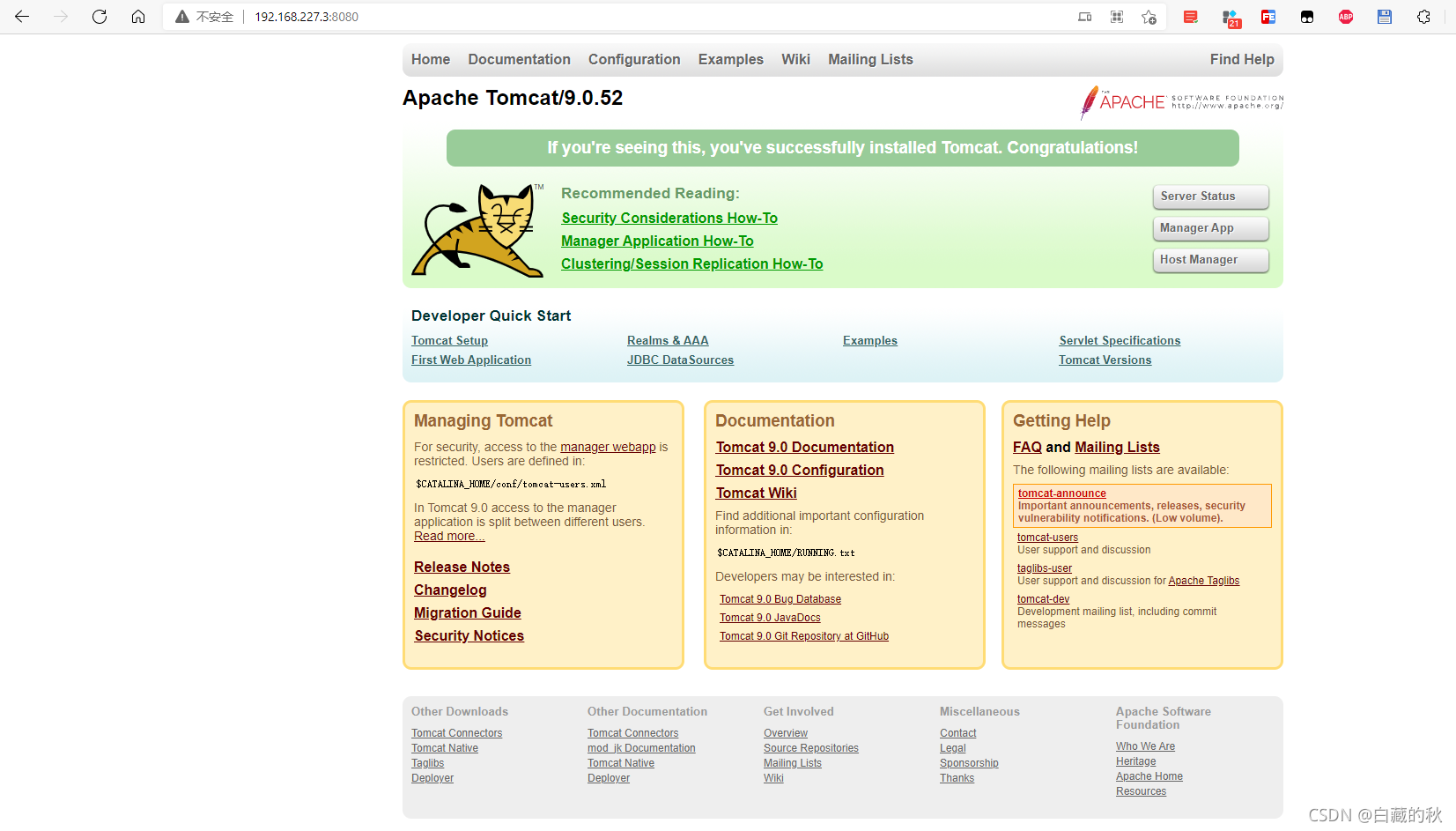Open Configuration in the top nav bar

pyautogui.click(x=634, y=59)
